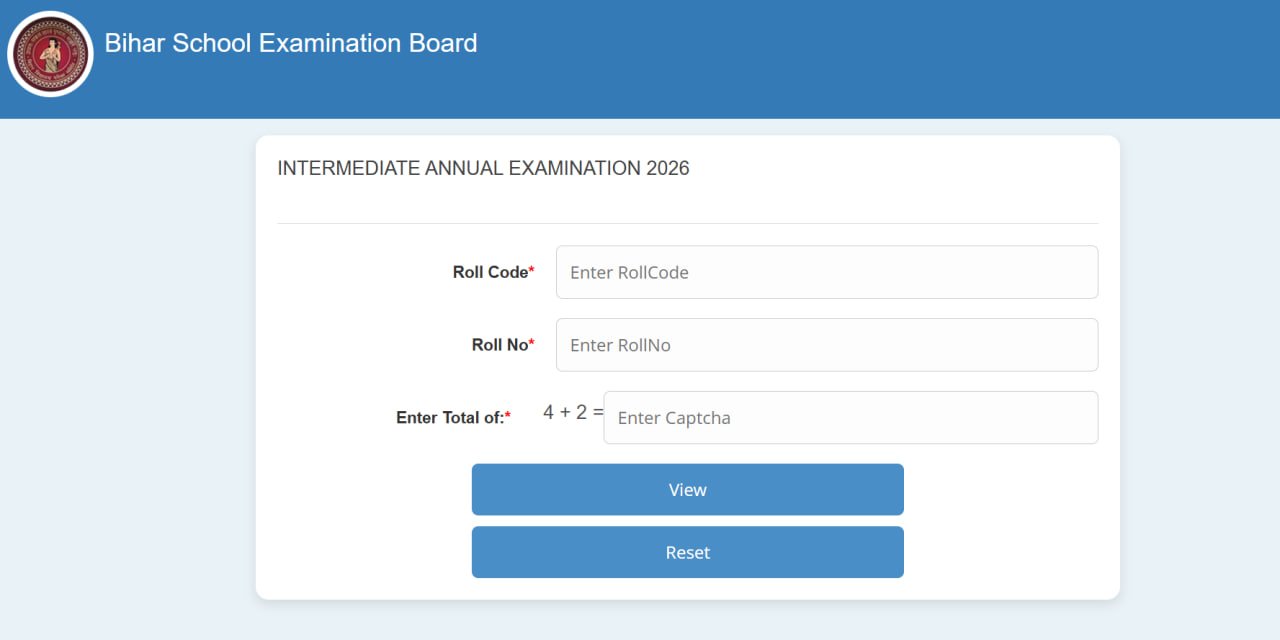Click the Enter Captcha text box
1280x640 pixels.
click(851, 417)
